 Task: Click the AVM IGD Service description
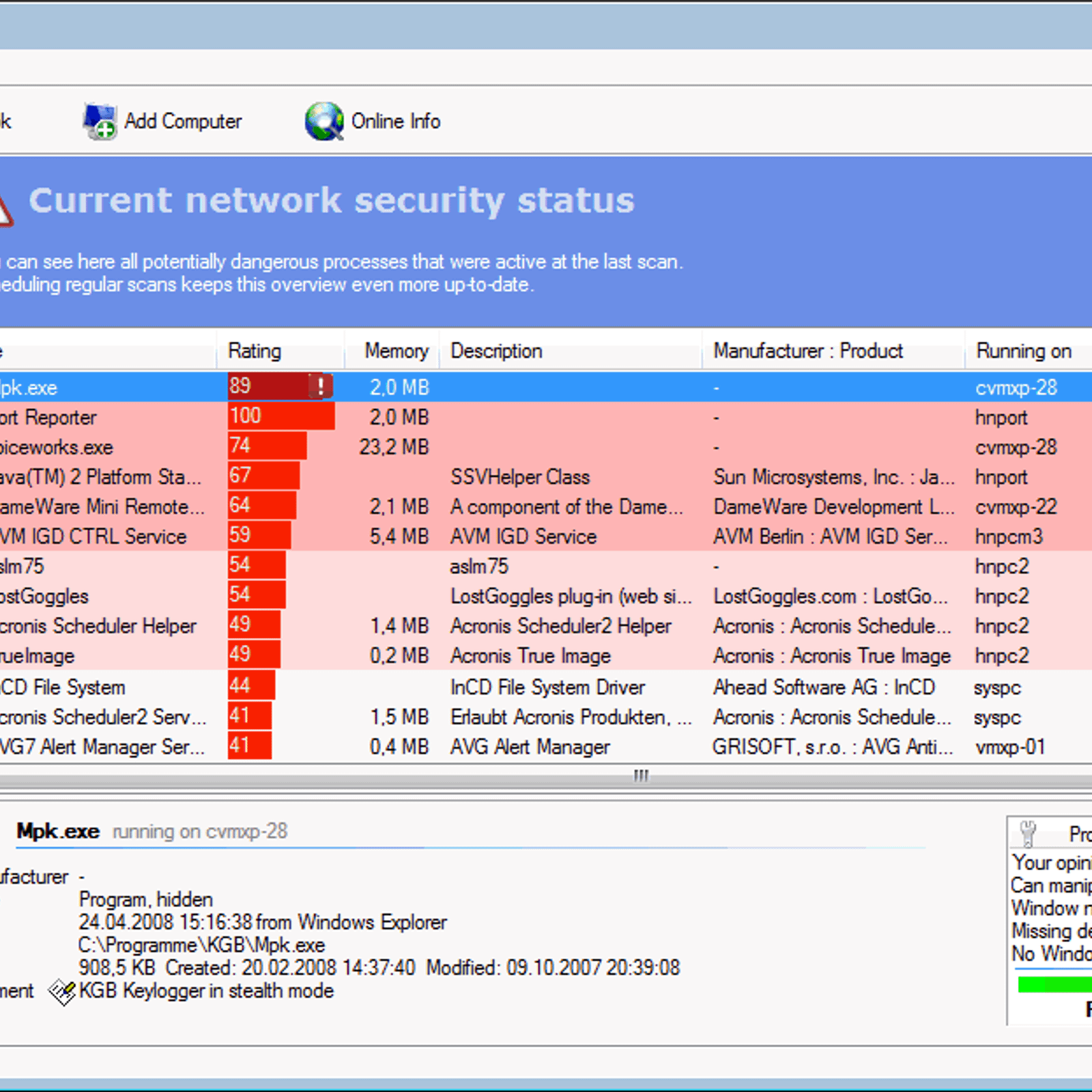click(x=523, y=536)
